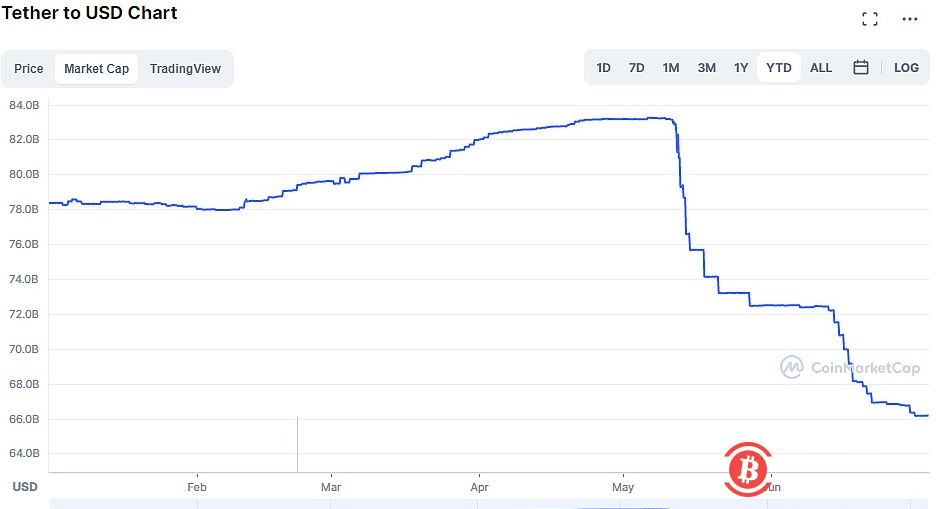The width and height of the screenshot is (942, 509).
Task: Click the USD currency label on axis
Action: [x=24, y=487]
